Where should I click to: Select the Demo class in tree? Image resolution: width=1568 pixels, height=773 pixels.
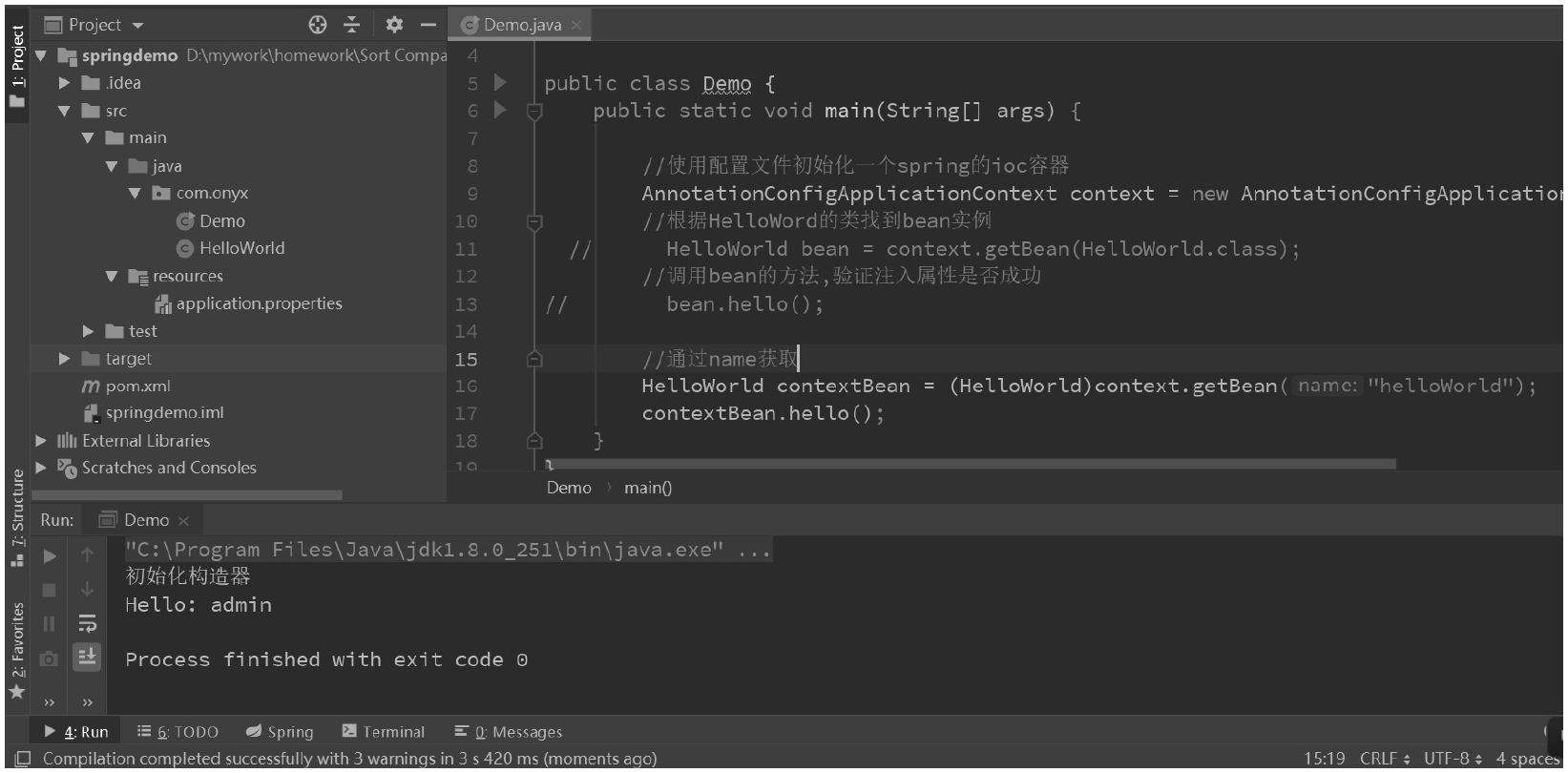click(x=211, y=220)
